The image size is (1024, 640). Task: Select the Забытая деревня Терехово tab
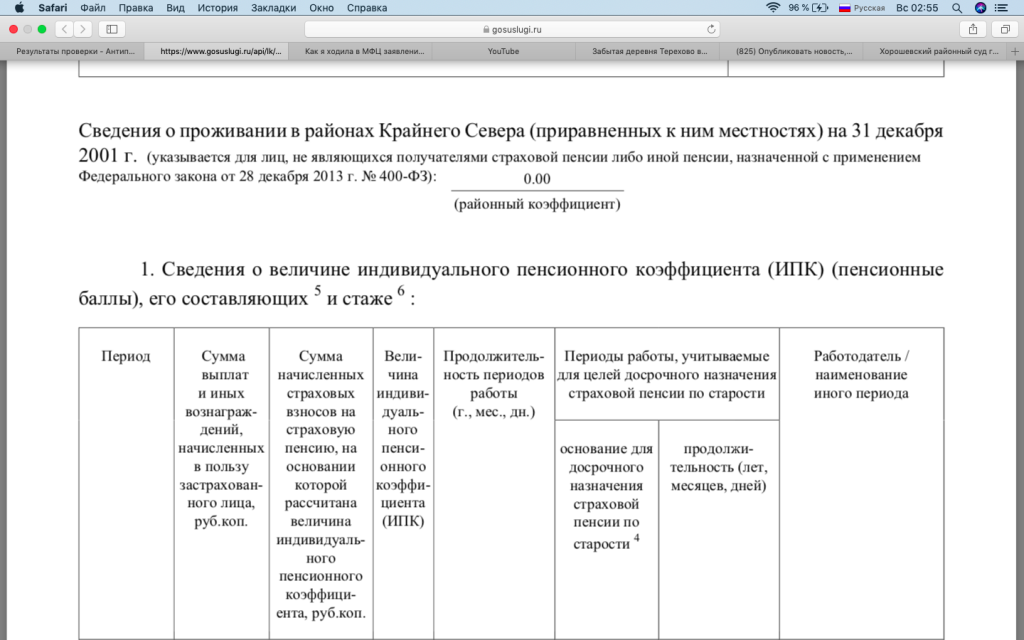tap(648, 50)
